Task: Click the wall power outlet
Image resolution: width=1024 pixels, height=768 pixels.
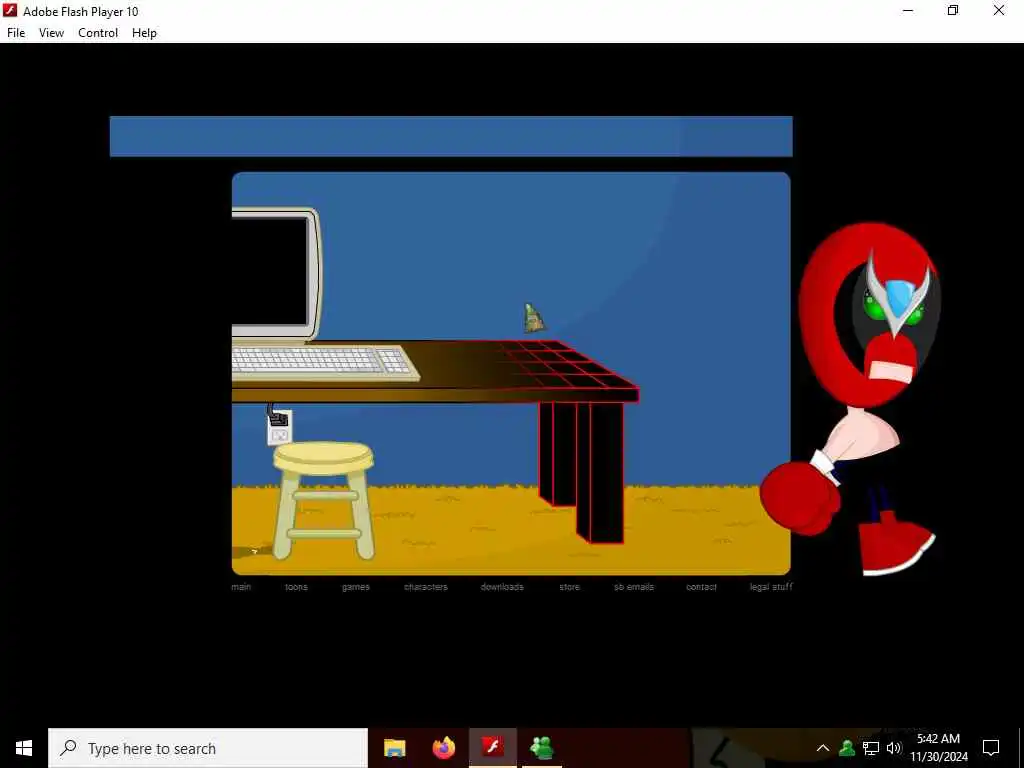Action: point(280,428)
